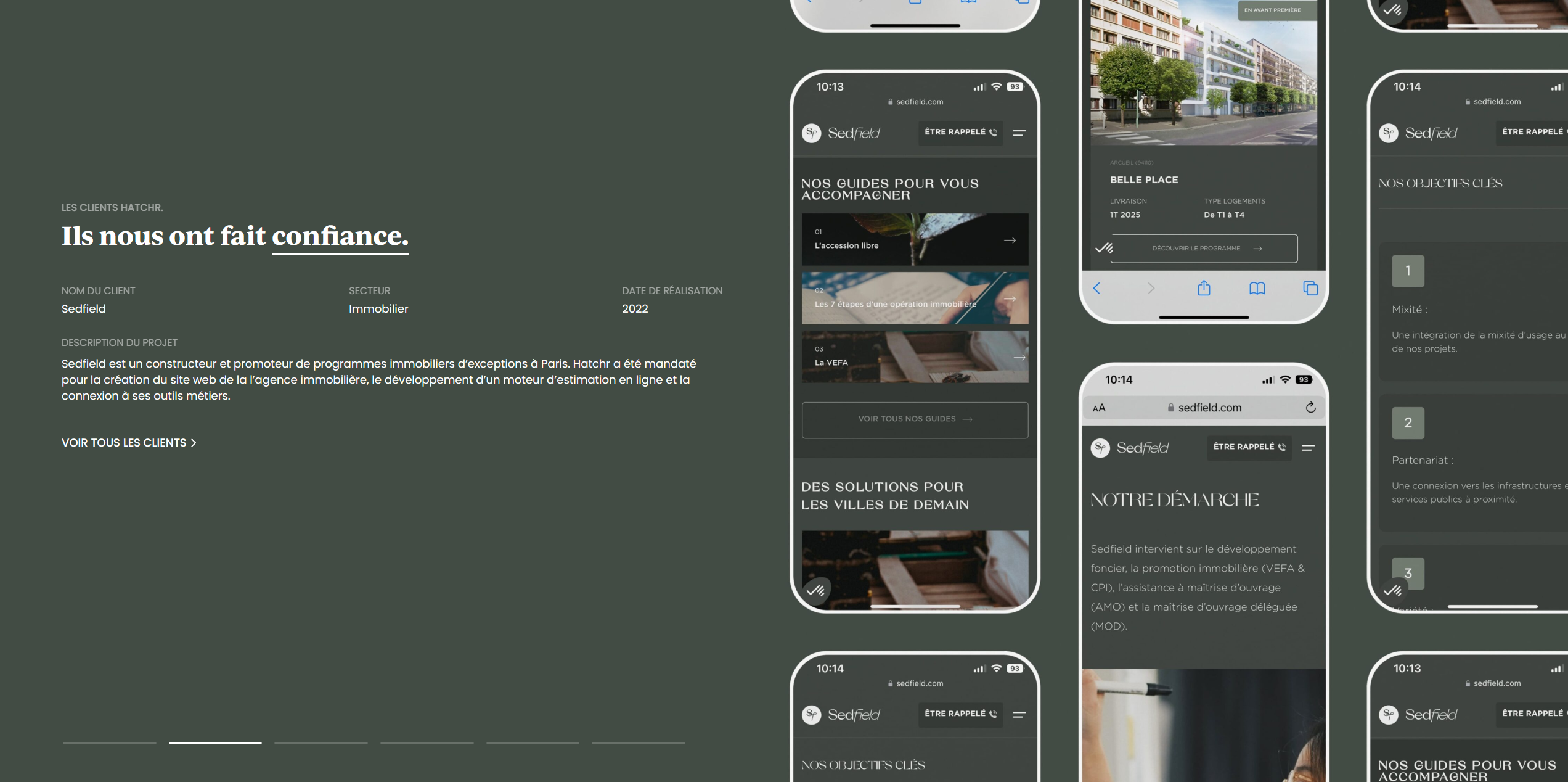Select the first slide indicator bar

pos(109,743)
